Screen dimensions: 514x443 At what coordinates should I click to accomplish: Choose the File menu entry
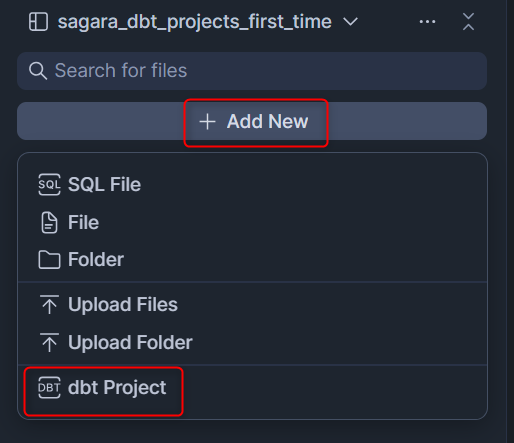coord(252,222)
